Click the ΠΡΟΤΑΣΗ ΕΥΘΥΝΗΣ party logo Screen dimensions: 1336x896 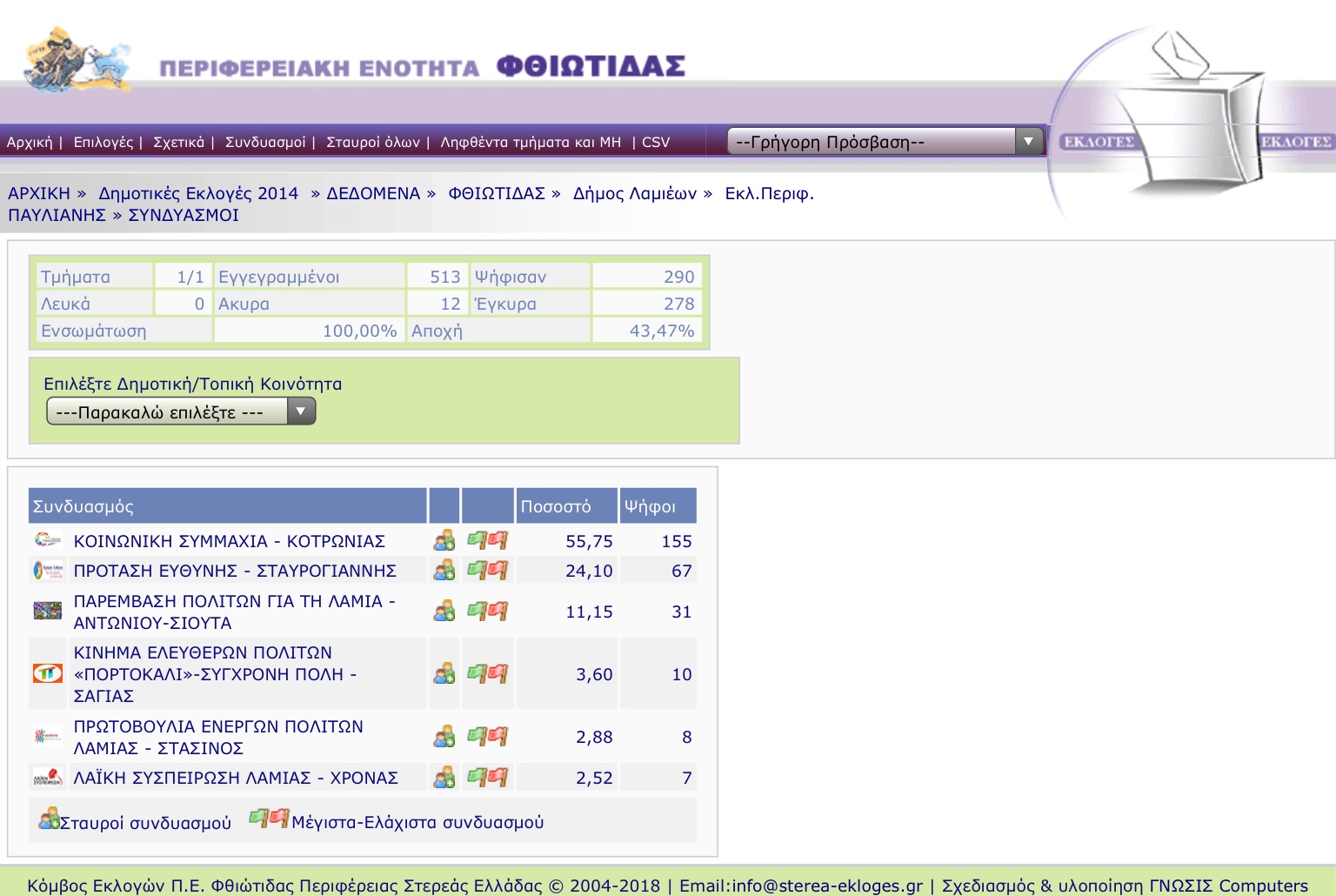(48, 571)
